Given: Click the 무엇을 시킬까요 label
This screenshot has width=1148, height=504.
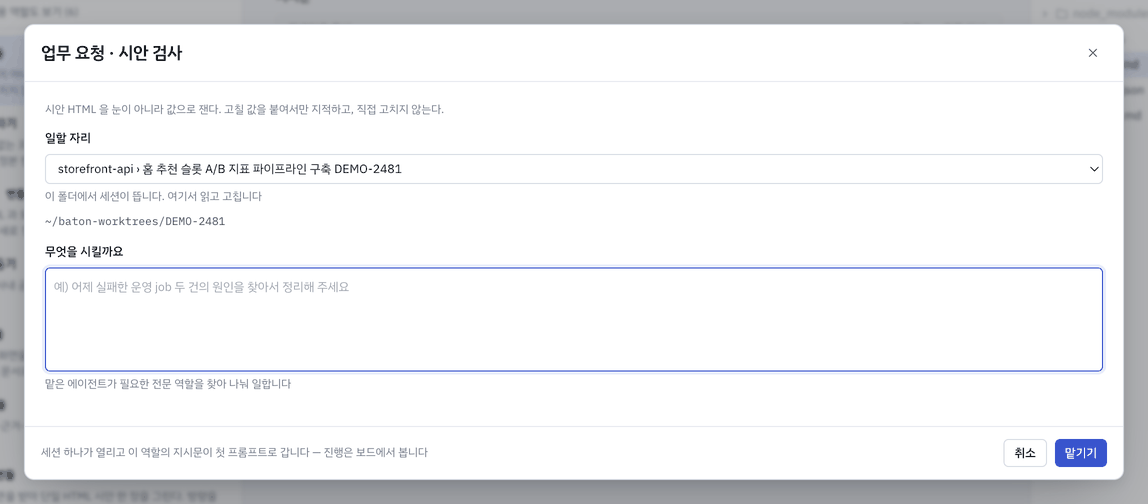Looking at the screenshot, I should [83, 251].
